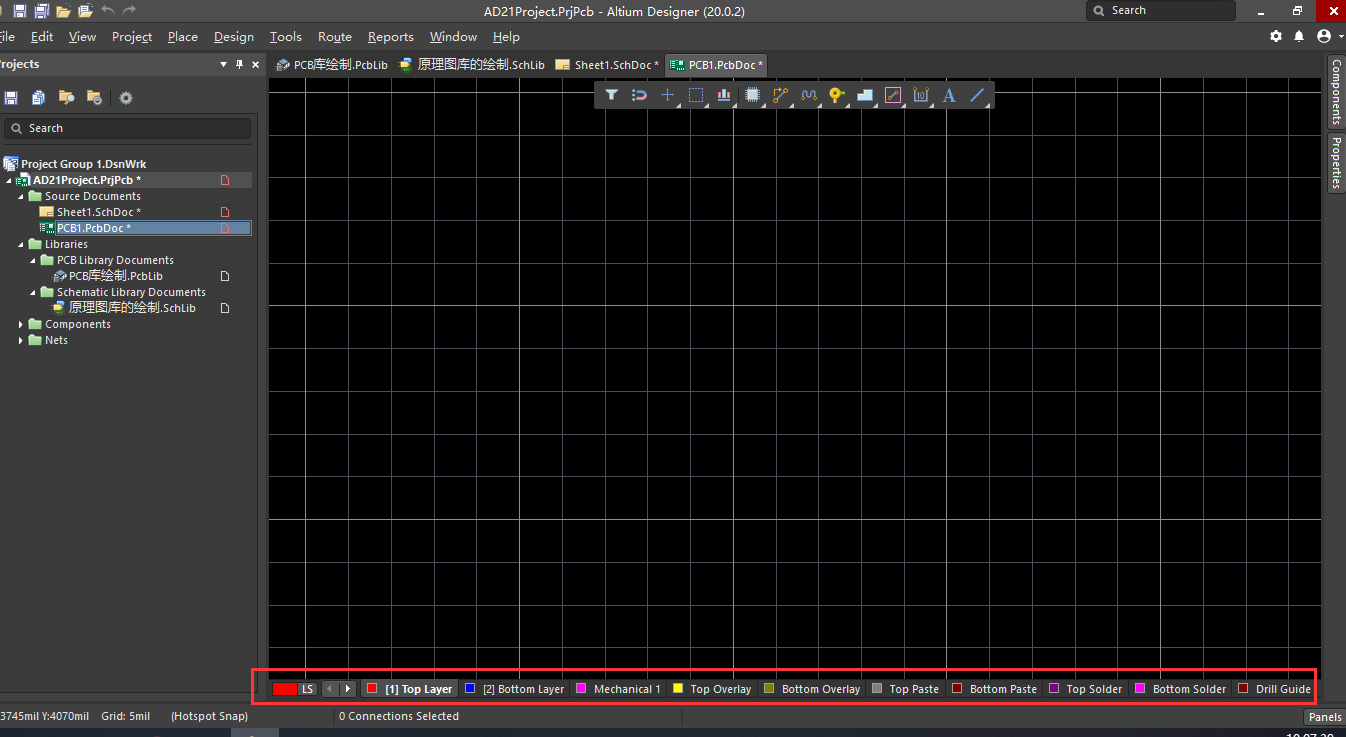The height and width of the screenshot is (737, 1346).
Task: Expand the Nets folder
Action: click(21, 340)
